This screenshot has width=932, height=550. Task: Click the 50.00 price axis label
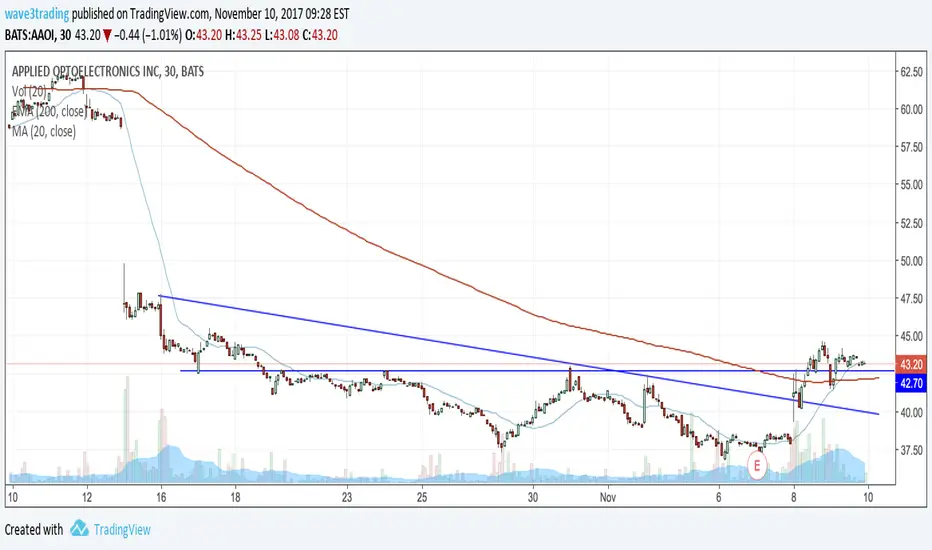pyautogui.click(x=912, y=261)
